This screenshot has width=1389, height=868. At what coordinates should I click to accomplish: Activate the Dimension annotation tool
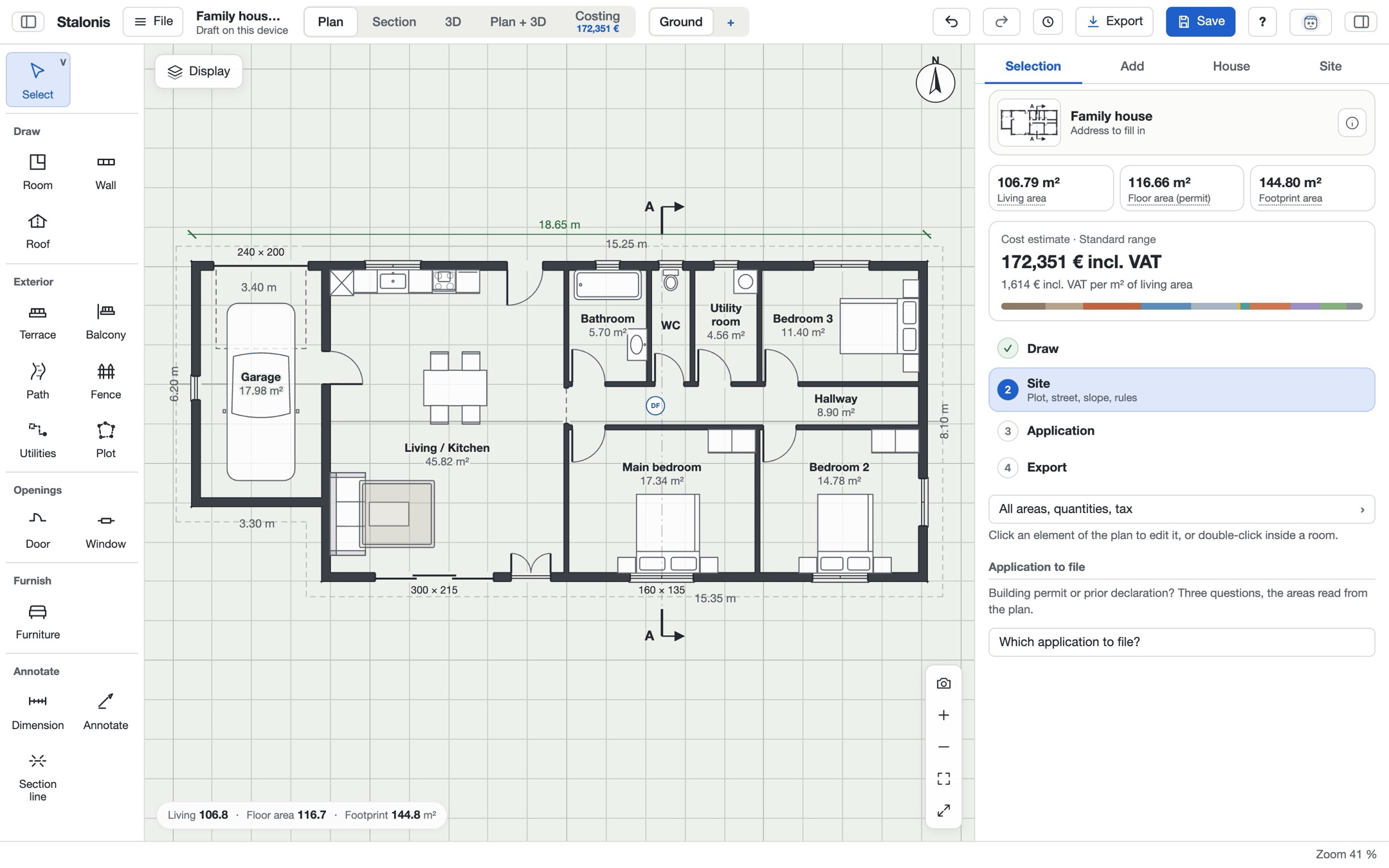point(37,712)
